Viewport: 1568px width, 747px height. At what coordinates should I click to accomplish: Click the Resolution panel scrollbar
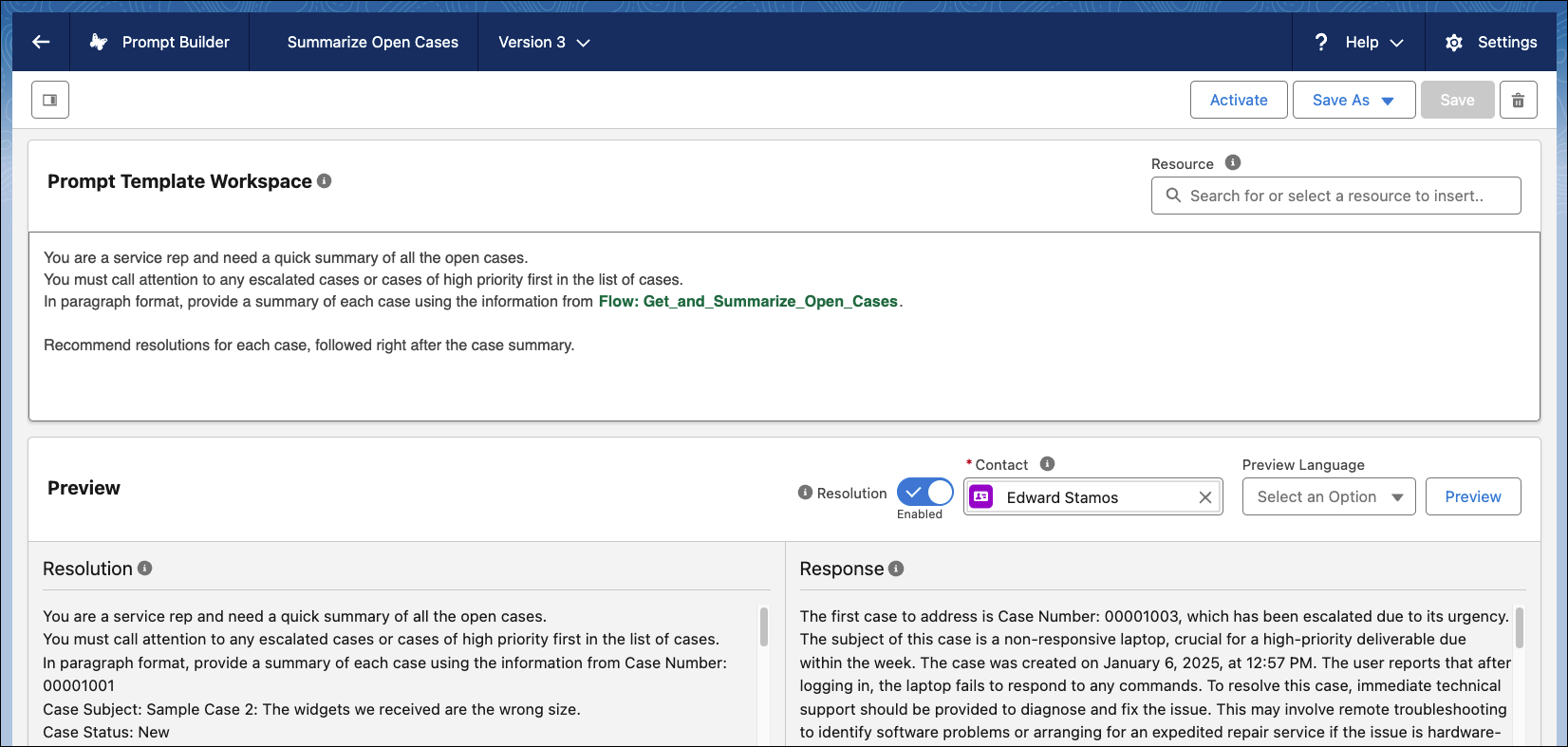click(763, 627)
